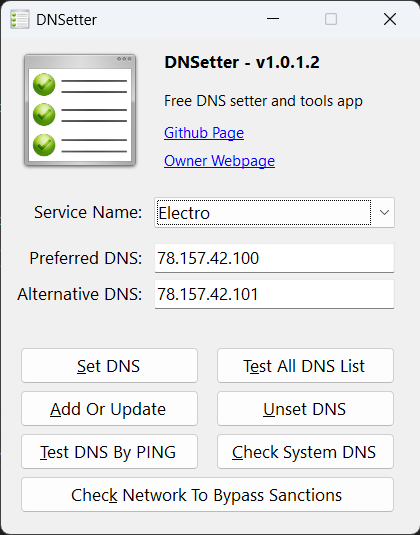Click Check Network To Bypass Sanctions
Screen dimensions: 420x535
click(x=207, y=495)
